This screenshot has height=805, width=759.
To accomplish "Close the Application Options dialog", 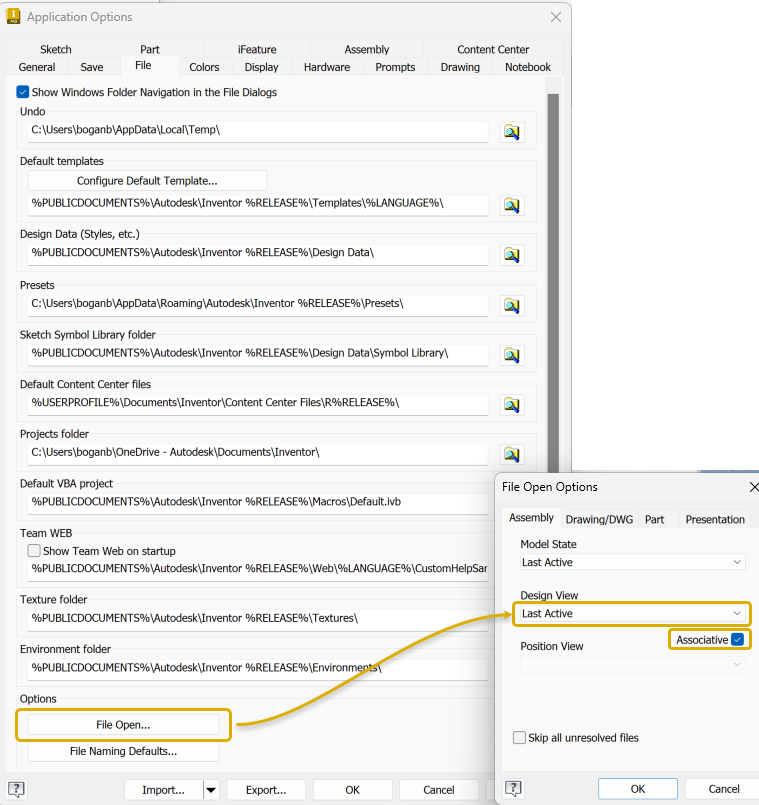I will (556, 17).
